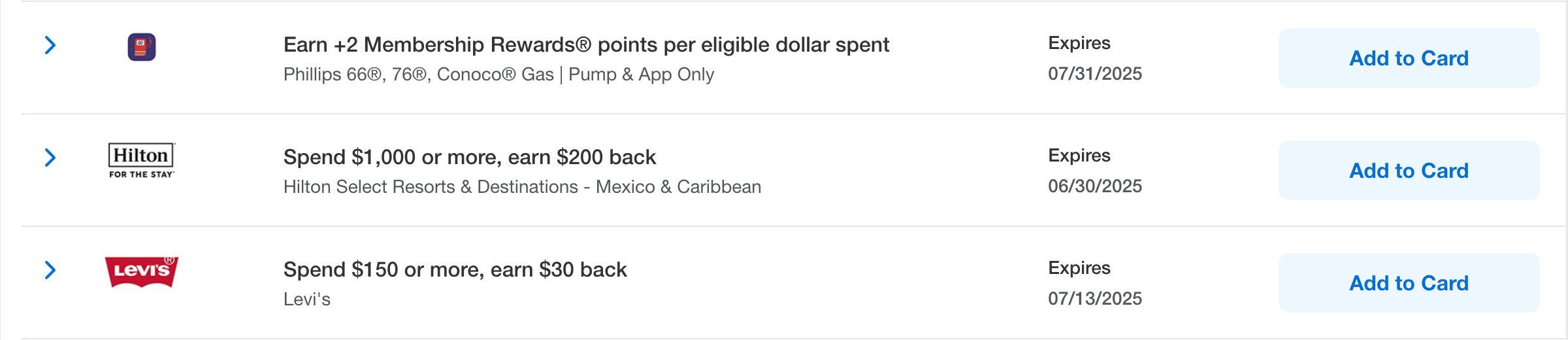Image resolution: width=1568 pixels, height=340 pixels.
Task: Expand the Levi's offer row chevron
Action: coord(50,270)
